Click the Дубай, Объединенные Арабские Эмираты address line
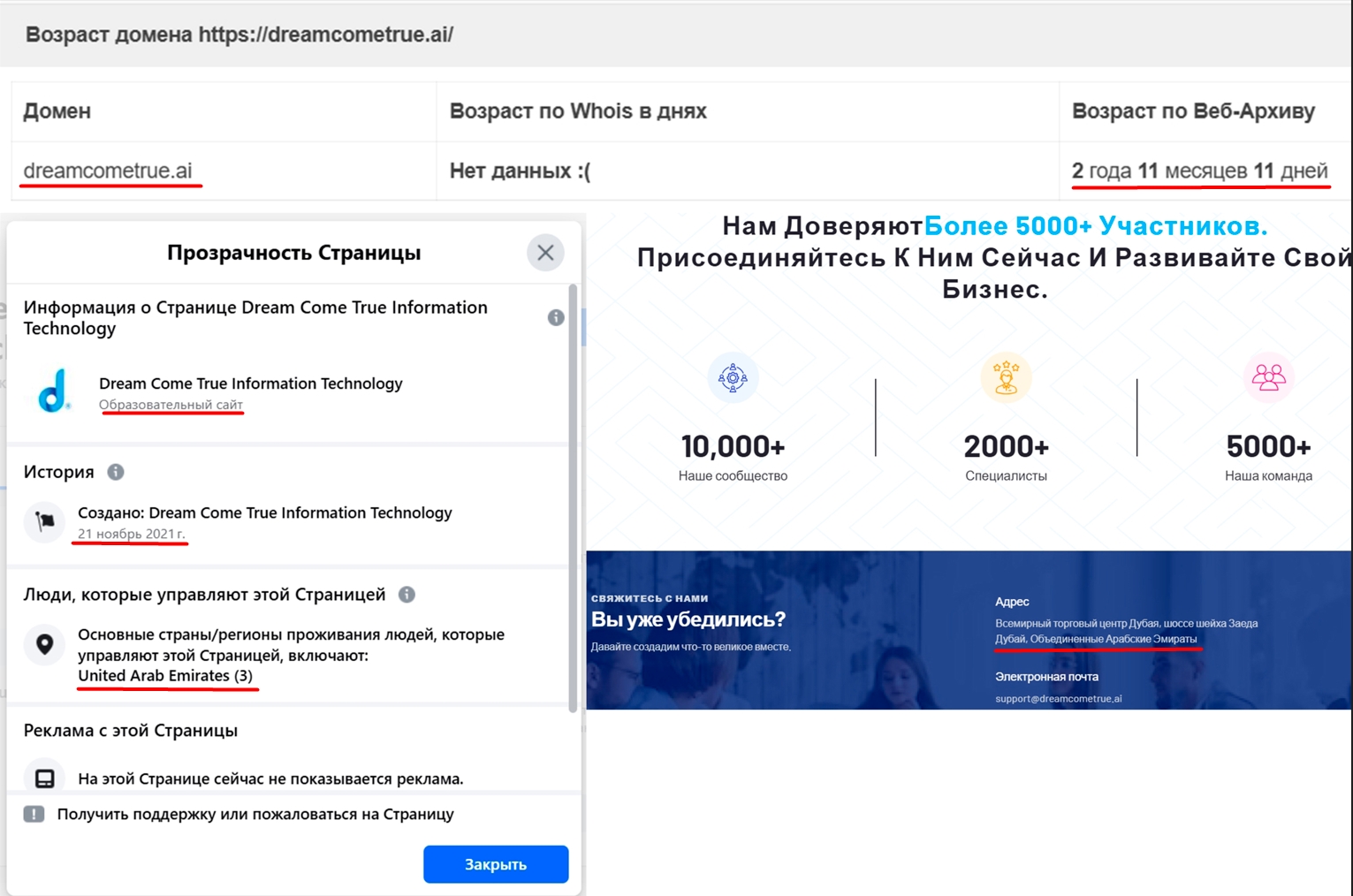 [1096, 639]
